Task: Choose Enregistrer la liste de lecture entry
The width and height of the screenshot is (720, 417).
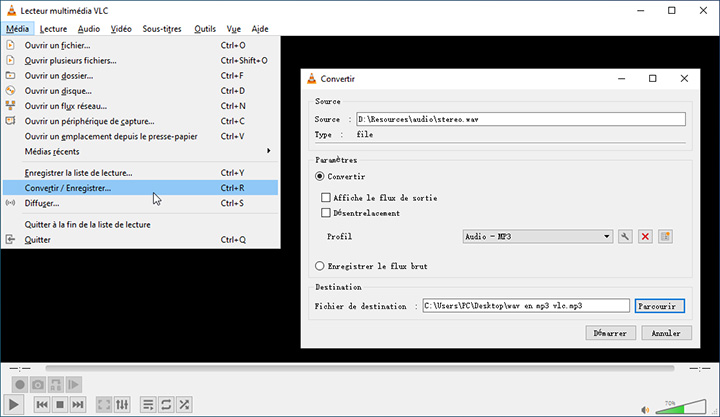Action: tap(140, 173)
